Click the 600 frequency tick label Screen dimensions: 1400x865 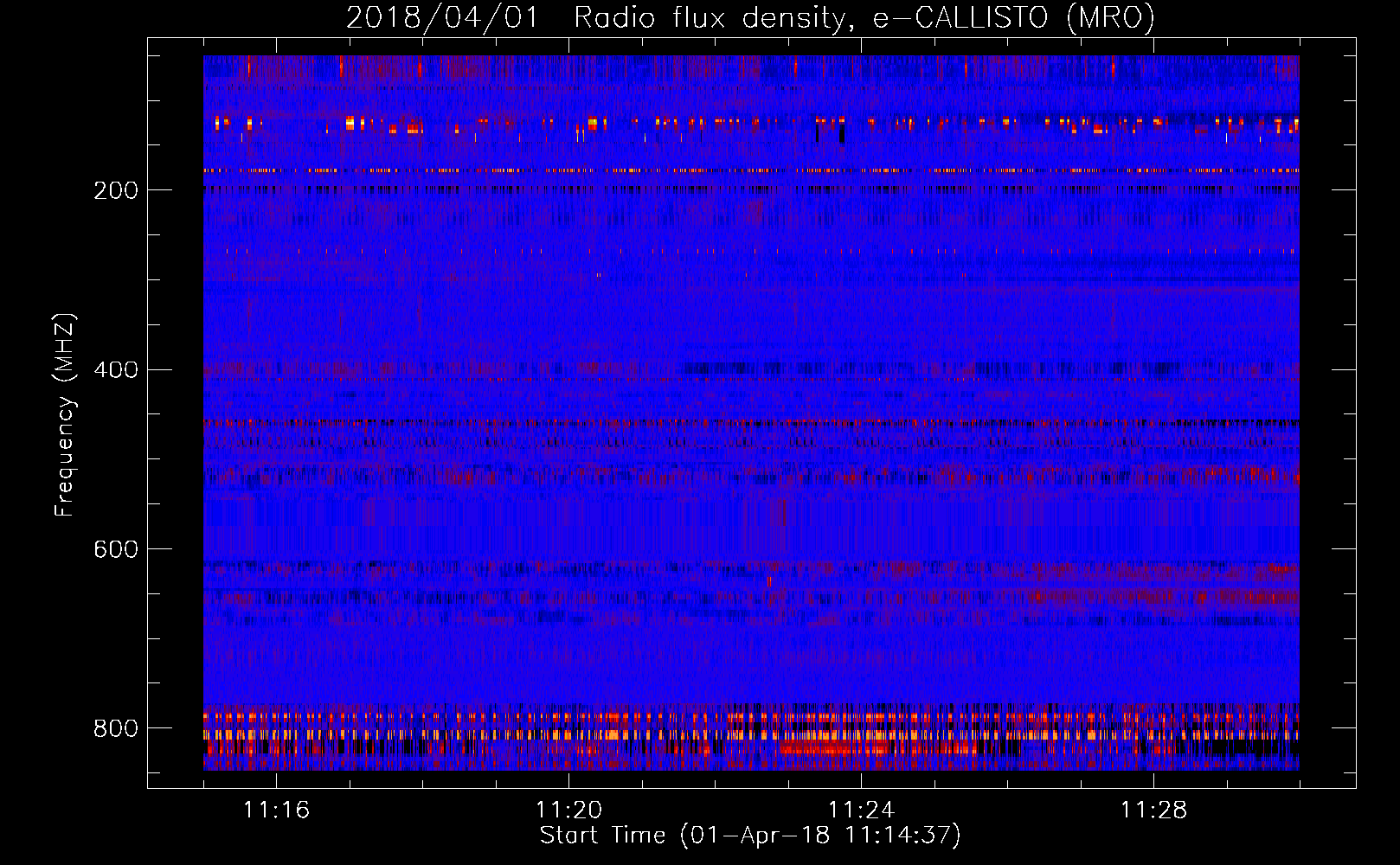116,550
